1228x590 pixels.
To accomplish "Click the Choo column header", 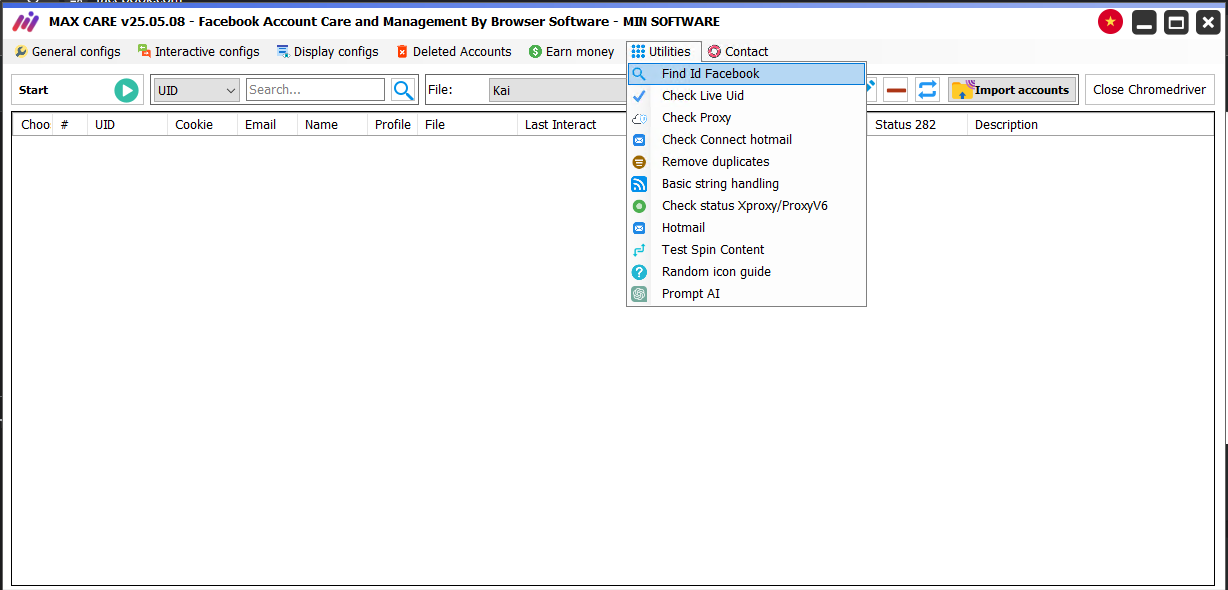I will (35, 125).
